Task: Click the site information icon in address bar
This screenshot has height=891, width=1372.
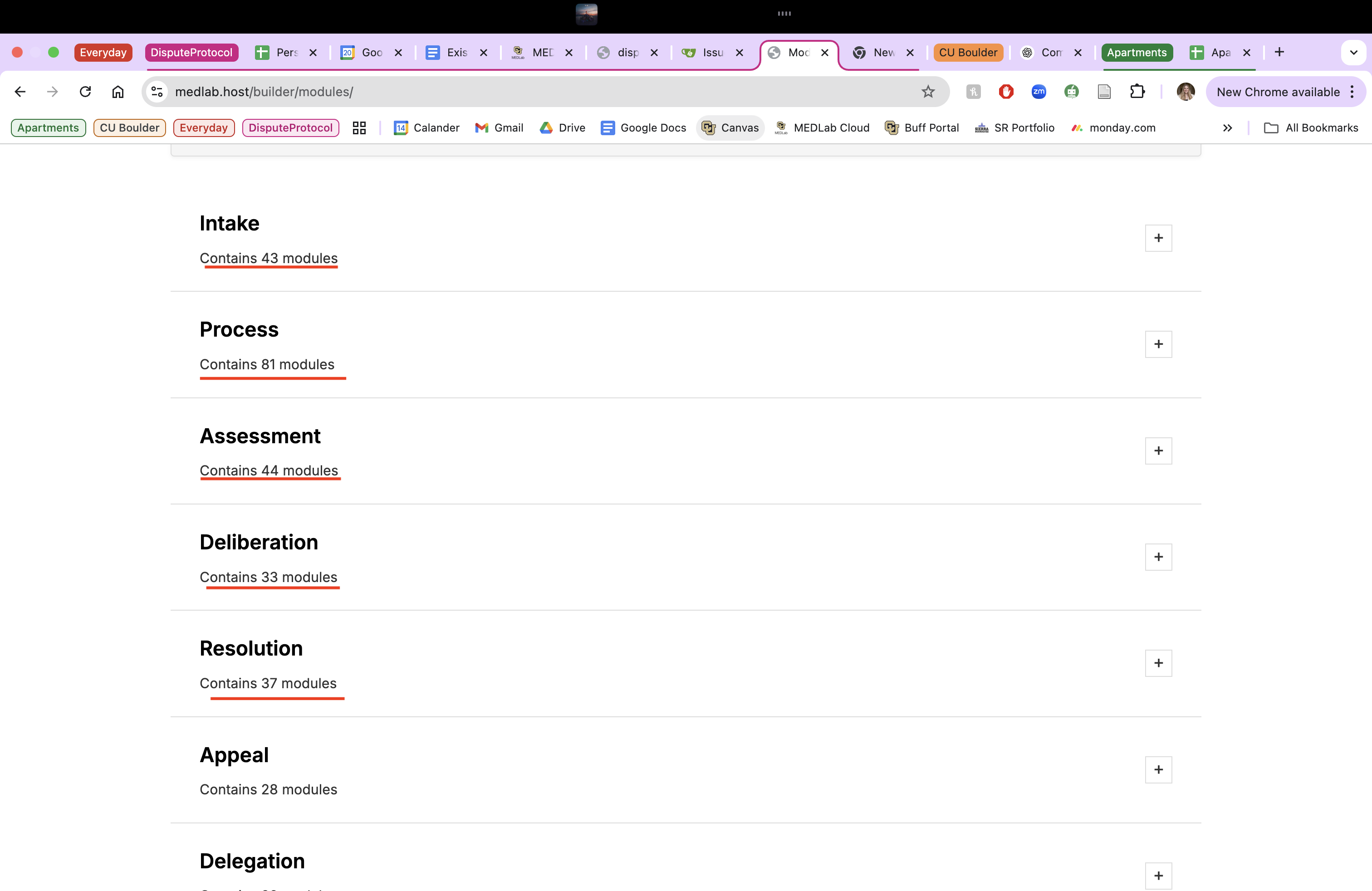Action: click(x=157, y=92)
